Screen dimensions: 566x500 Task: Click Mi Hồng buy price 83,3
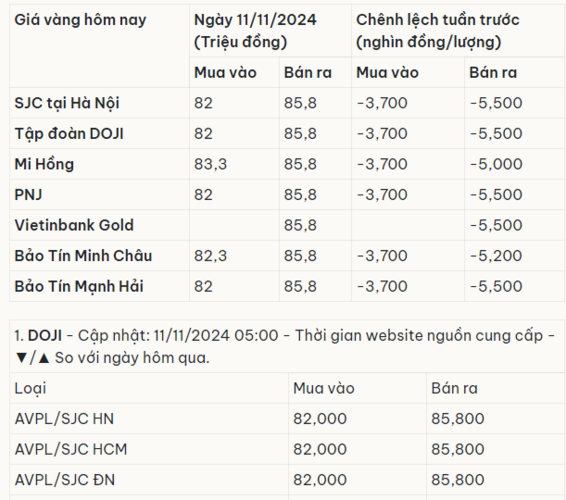coord(210,164)
